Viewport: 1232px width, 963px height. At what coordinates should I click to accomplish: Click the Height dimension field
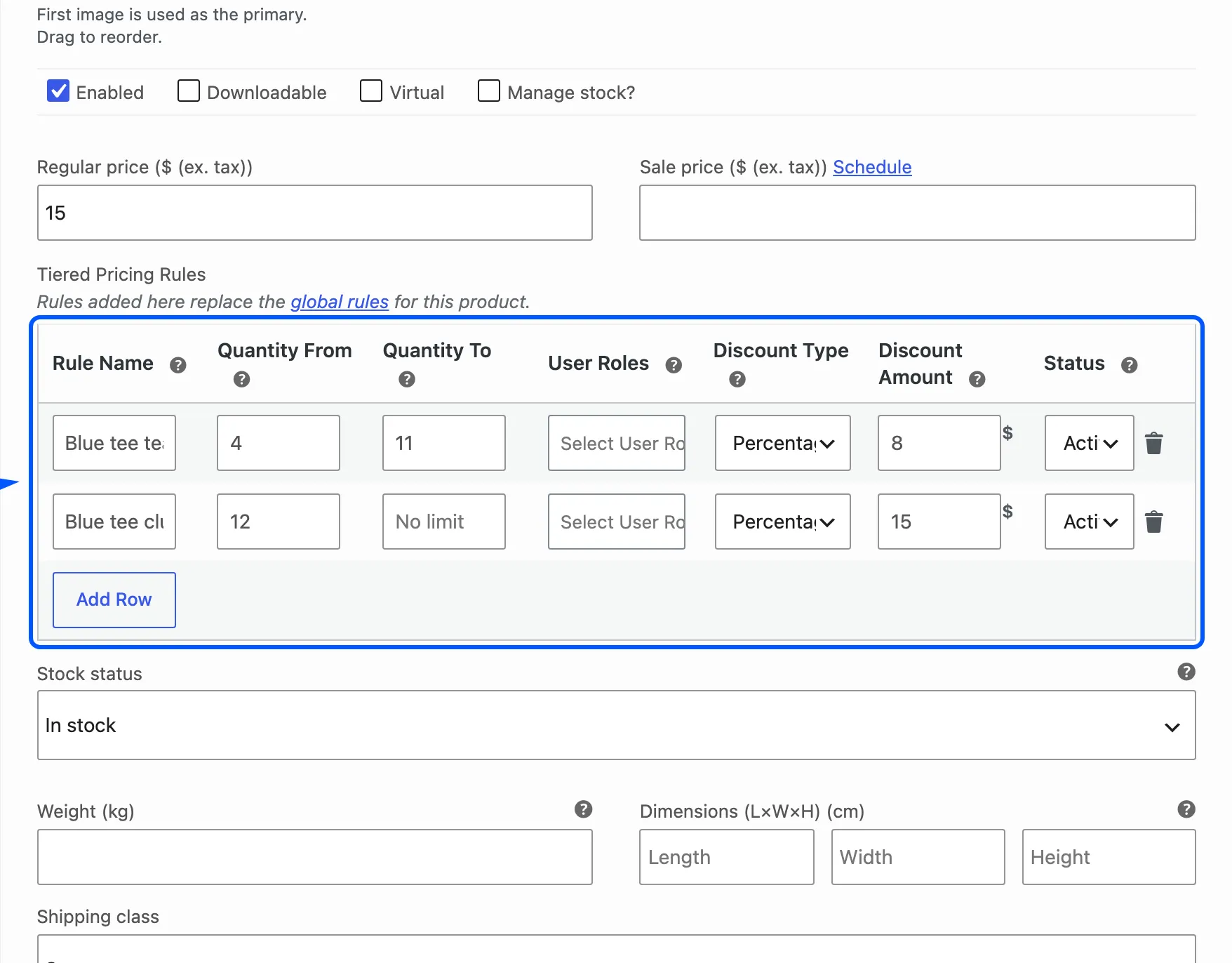1109,857
